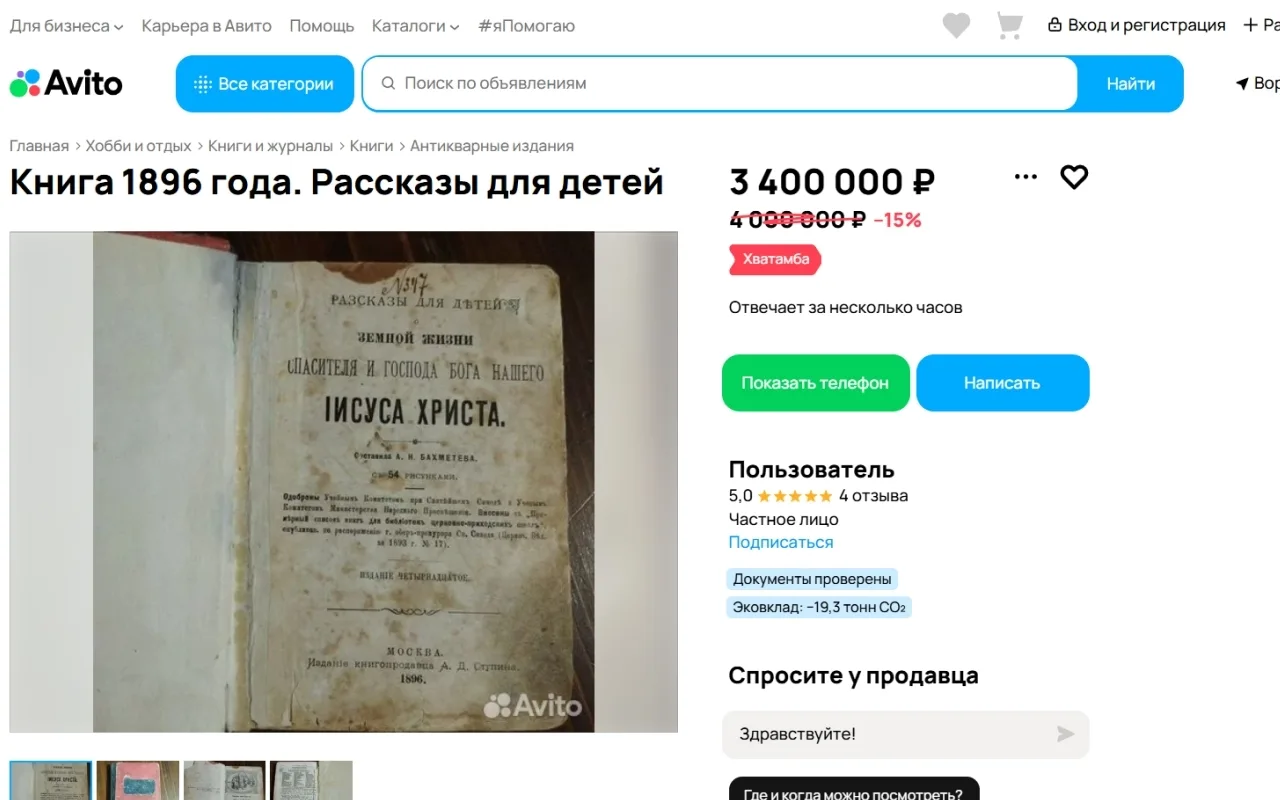
Task: Click the 'Написать' button
Action: pyautogui.click(x=1002, y=383)
